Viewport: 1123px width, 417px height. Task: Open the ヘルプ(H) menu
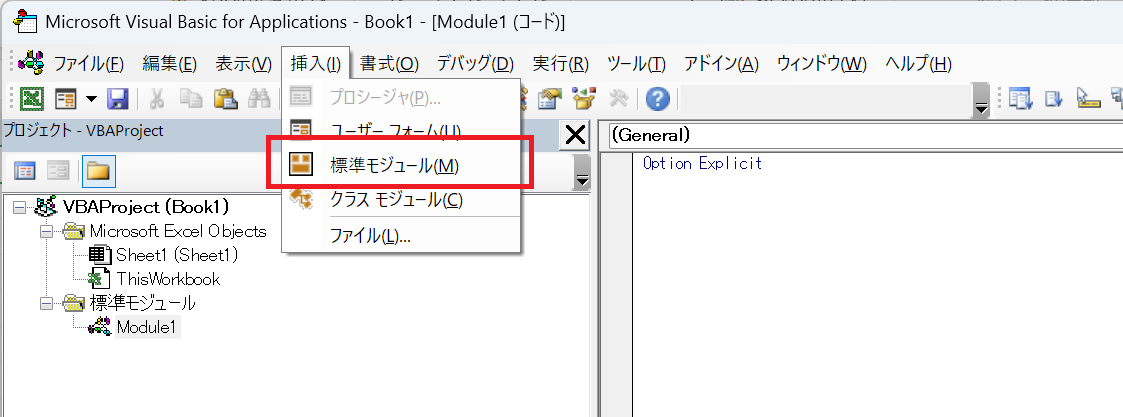click(919, 63)
